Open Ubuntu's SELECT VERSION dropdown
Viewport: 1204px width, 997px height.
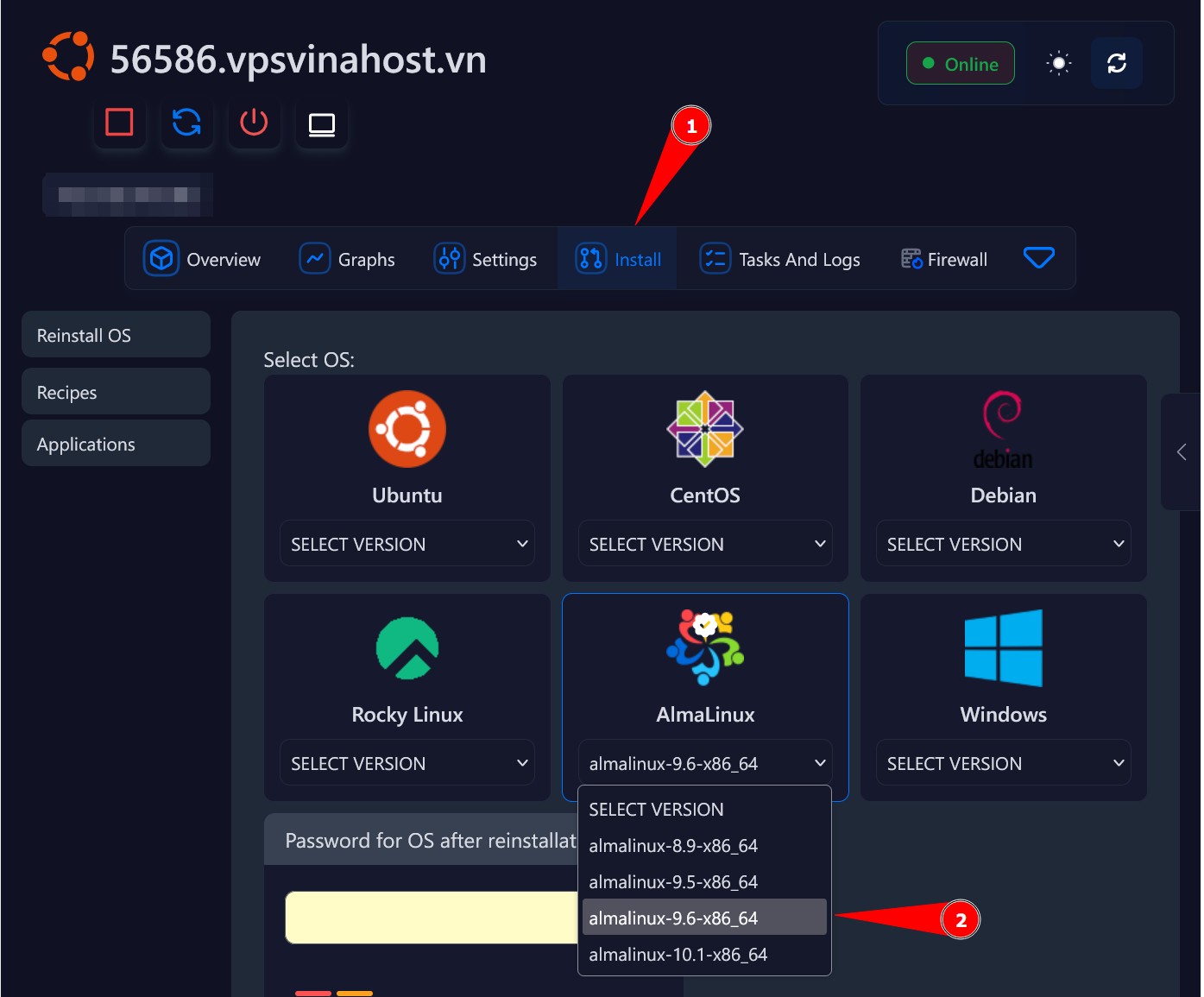pyautogui.click(x=406, y=544)
